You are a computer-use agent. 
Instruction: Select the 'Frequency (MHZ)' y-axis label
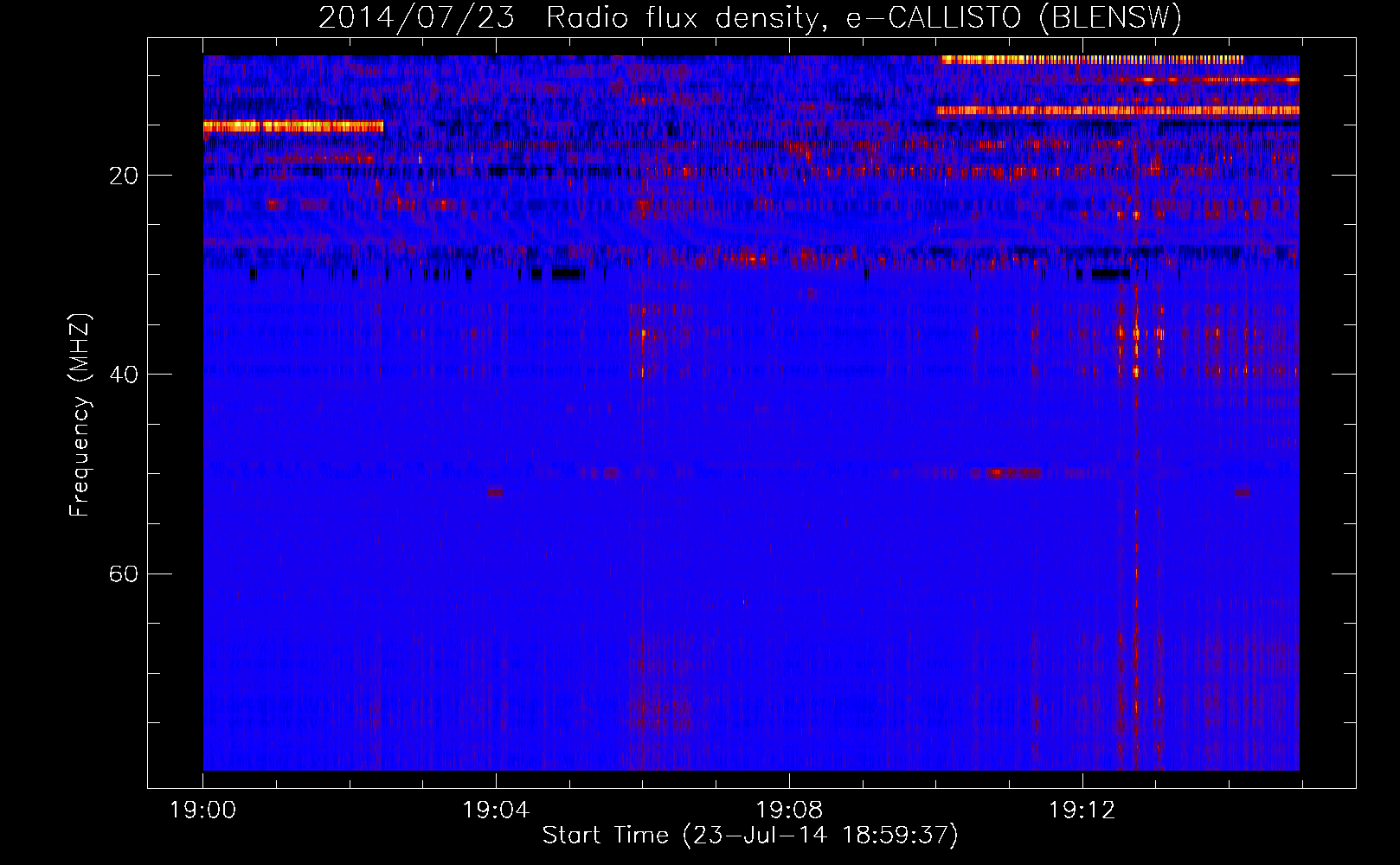80,415
